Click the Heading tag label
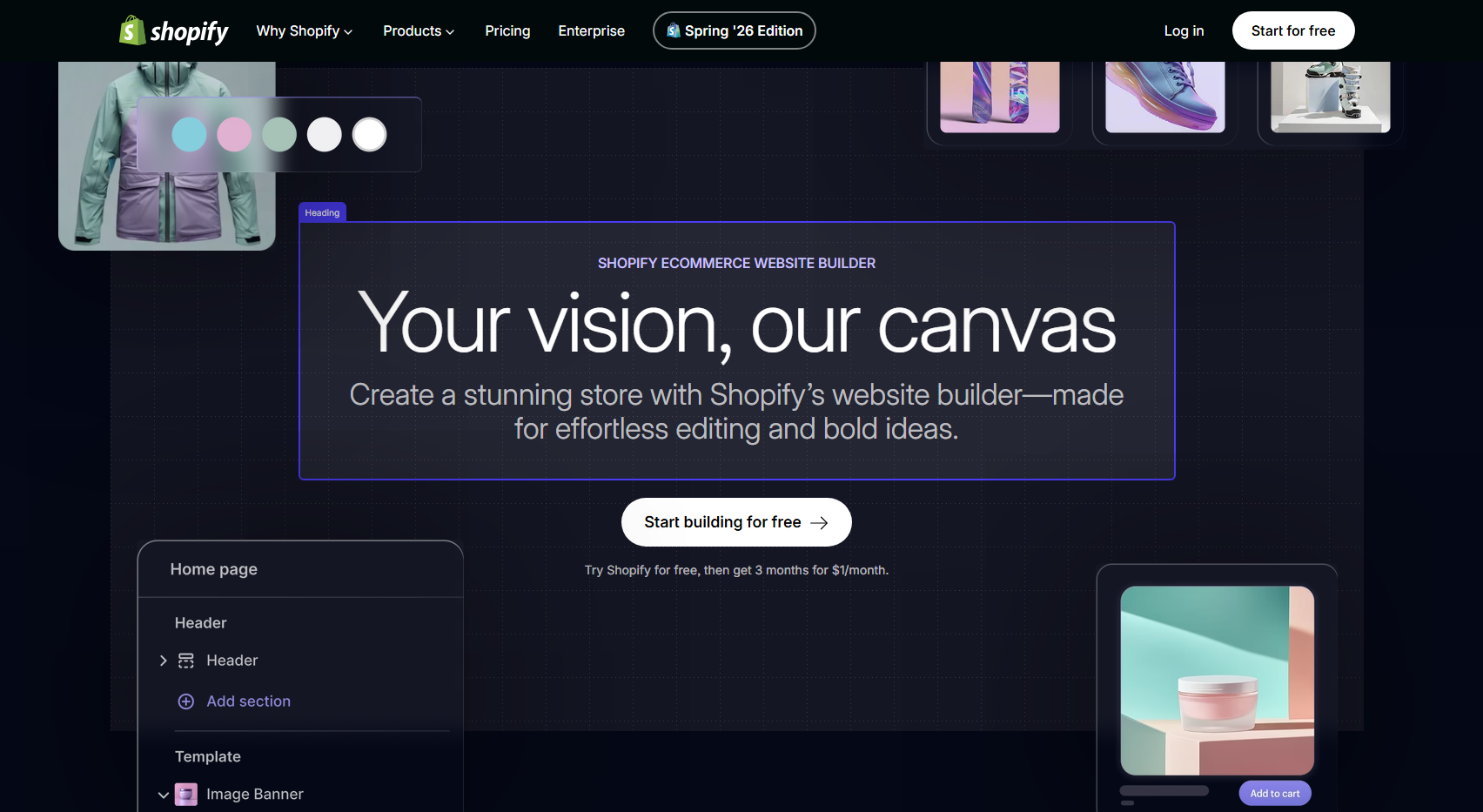The image size is (1483, 812). point(322,212)
